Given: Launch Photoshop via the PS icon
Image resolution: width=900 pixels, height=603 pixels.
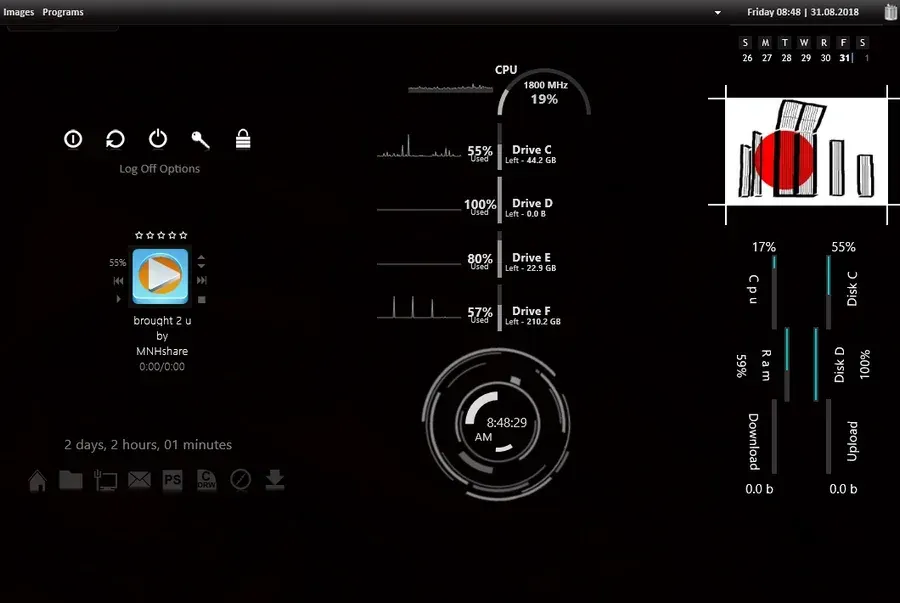Looking at the screenshot, I should pyautogui.click(x=172, y=480).
